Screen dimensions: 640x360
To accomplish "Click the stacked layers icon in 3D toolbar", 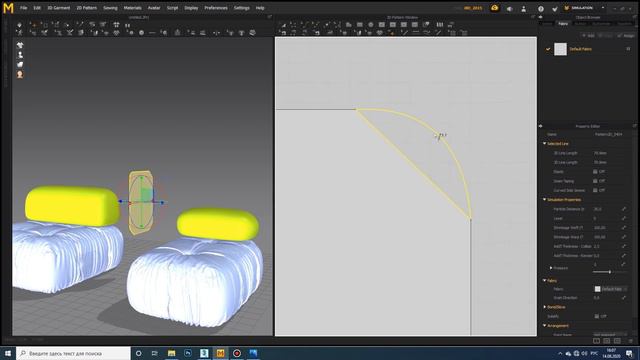I will coord(253,33).
